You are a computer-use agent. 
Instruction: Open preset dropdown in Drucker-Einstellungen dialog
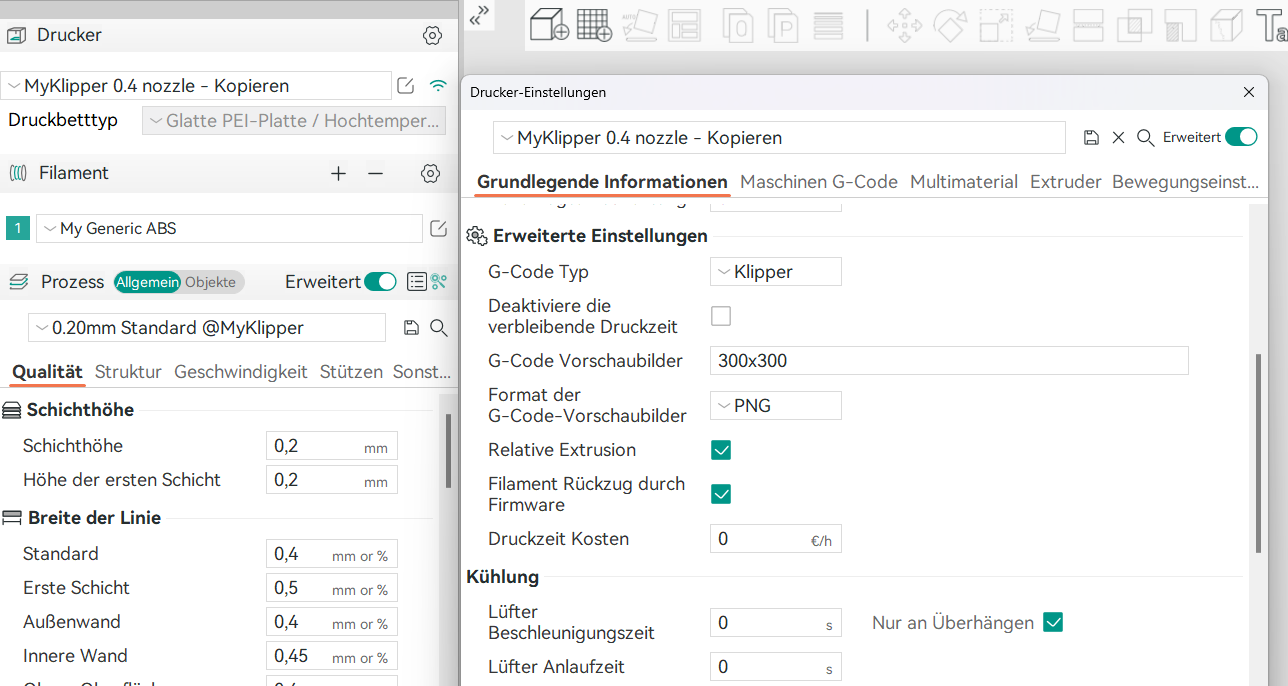click(x=779, y=137)
